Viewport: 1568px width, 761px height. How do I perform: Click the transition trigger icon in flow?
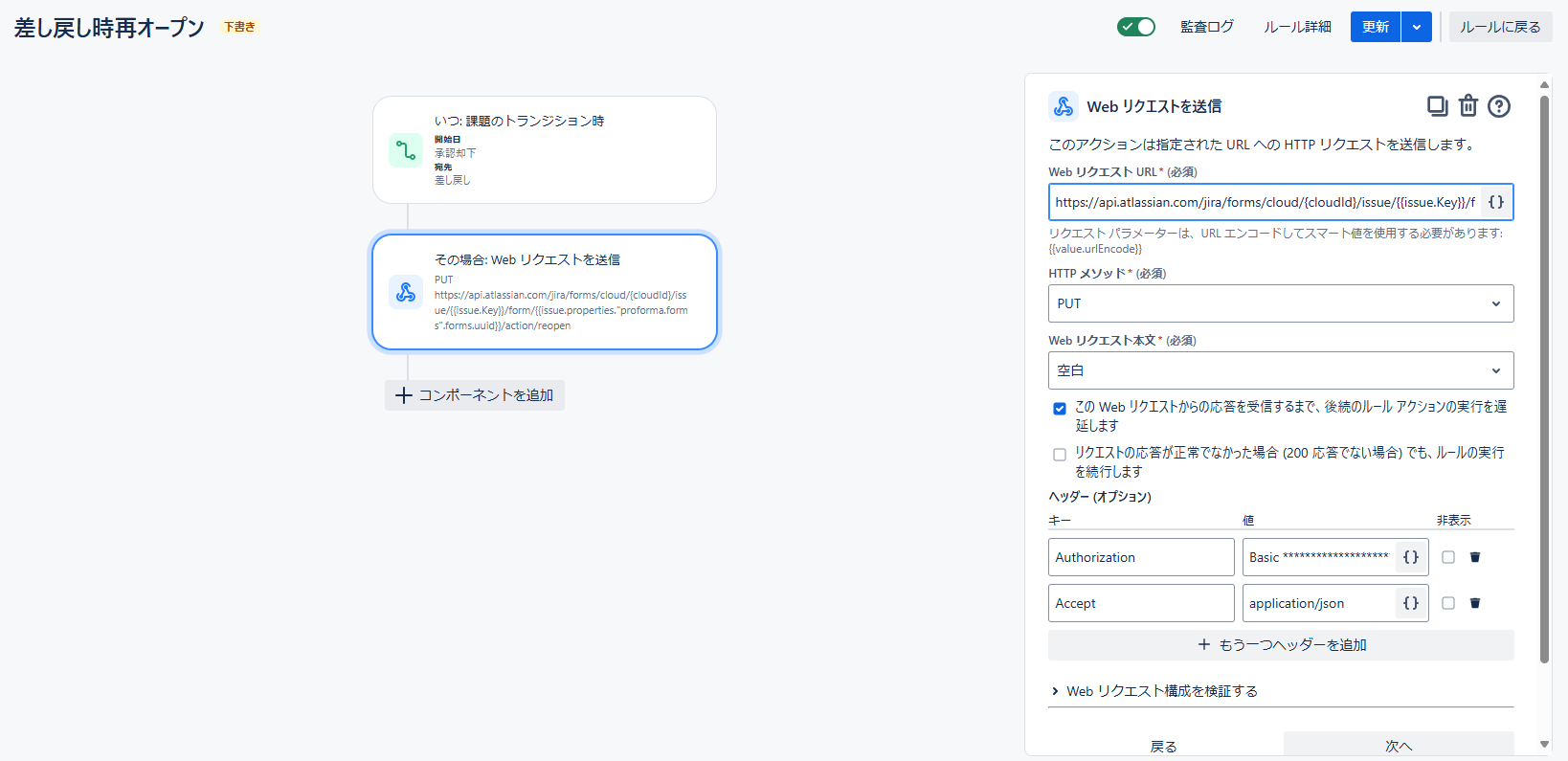[x=406, y=150]
